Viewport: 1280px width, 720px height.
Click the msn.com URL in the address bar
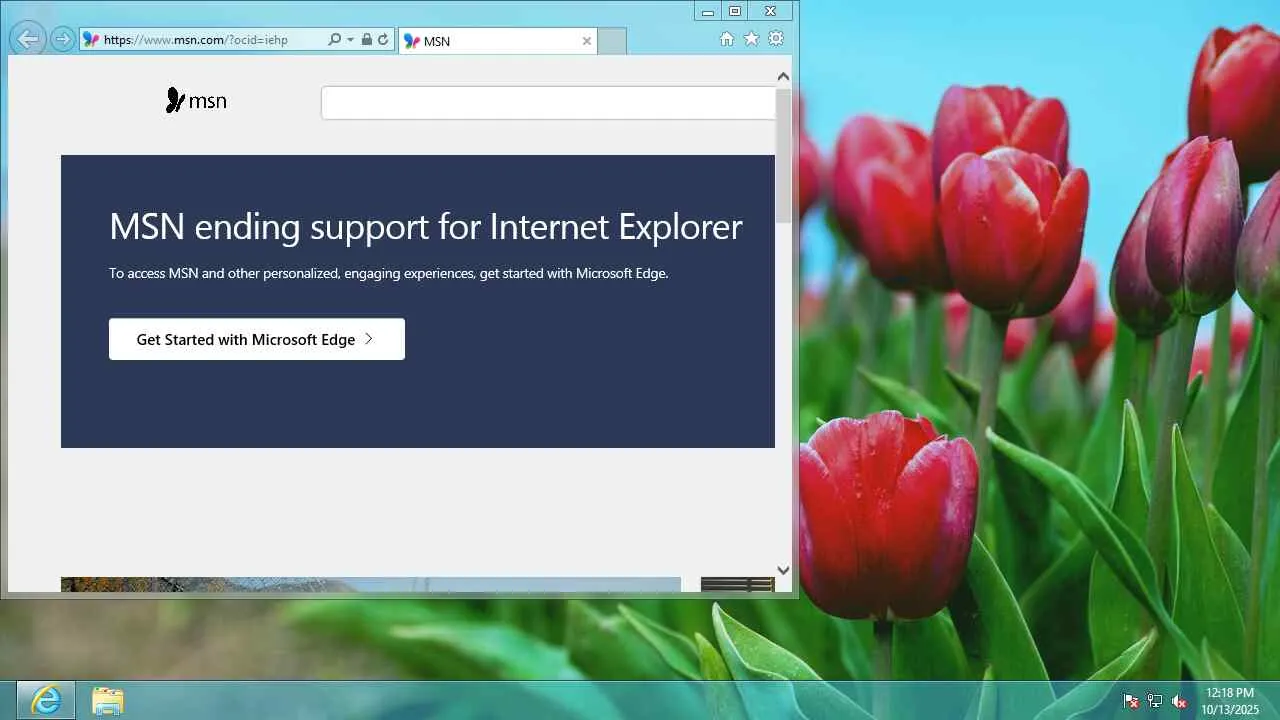(x=196, y=40)
